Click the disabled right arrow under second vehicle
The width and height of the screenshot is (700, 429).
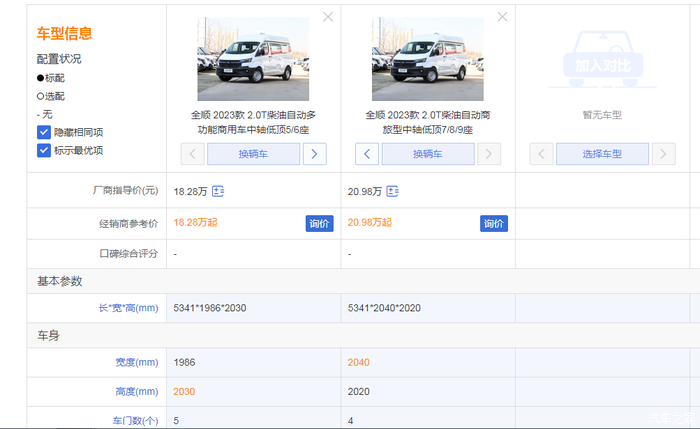pyautogui.click(x=489, y=154)
